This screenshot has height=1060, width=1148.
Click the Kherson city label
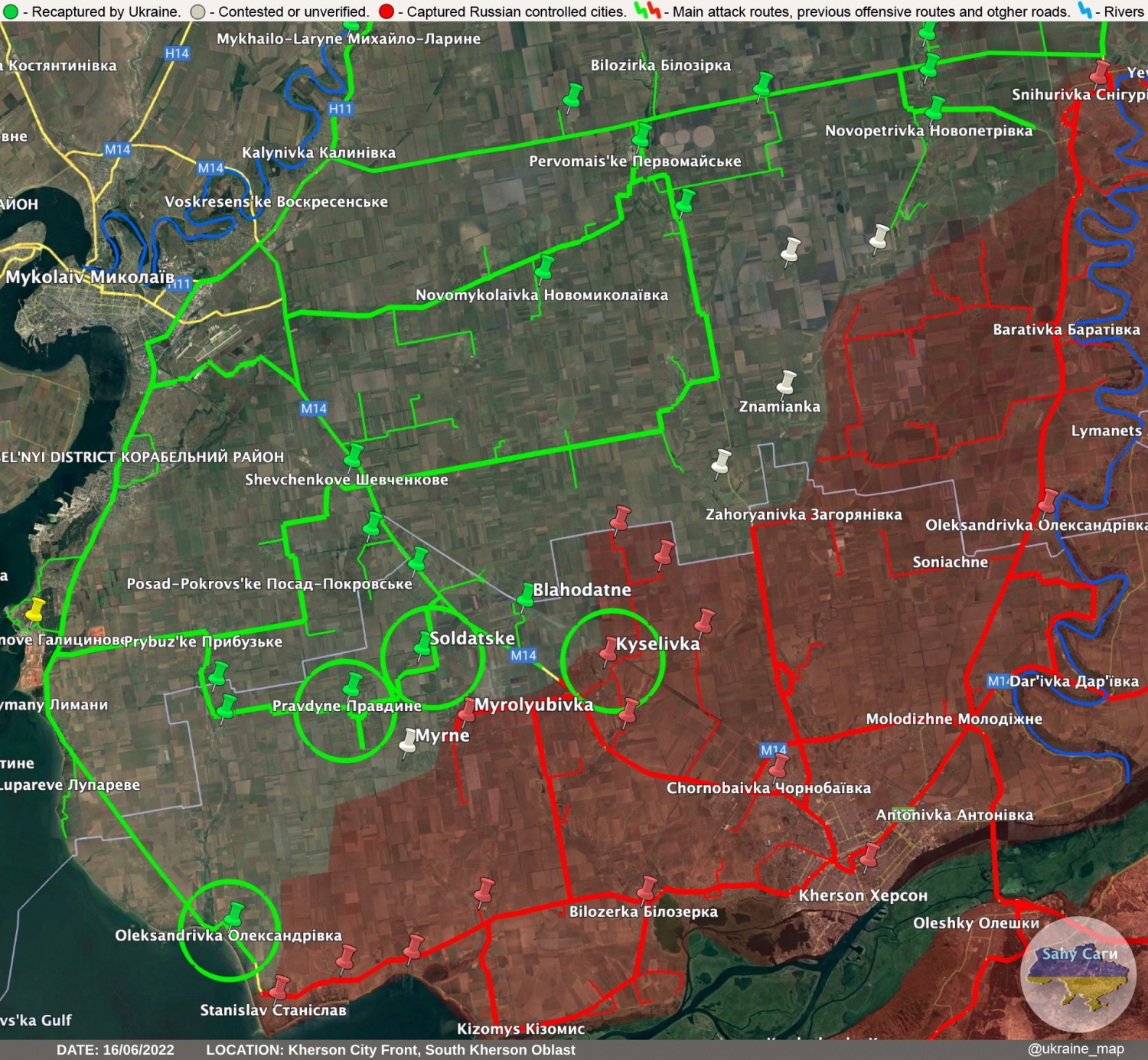(863, 895)
